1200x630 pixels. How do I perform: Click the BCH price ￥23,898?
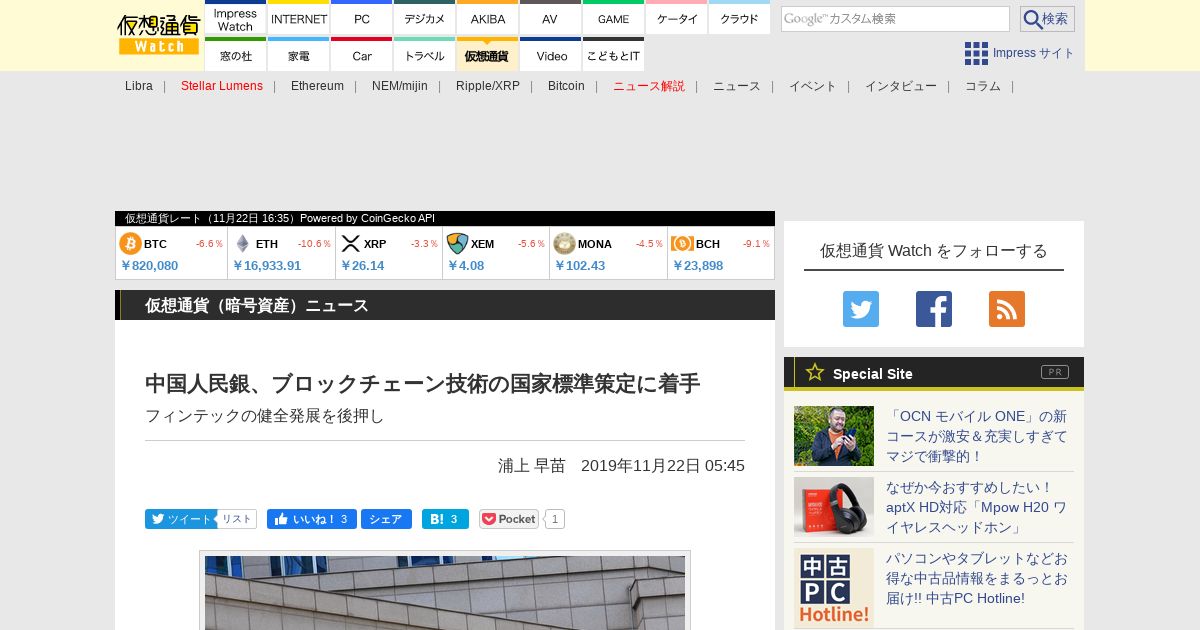coord(698,266)
